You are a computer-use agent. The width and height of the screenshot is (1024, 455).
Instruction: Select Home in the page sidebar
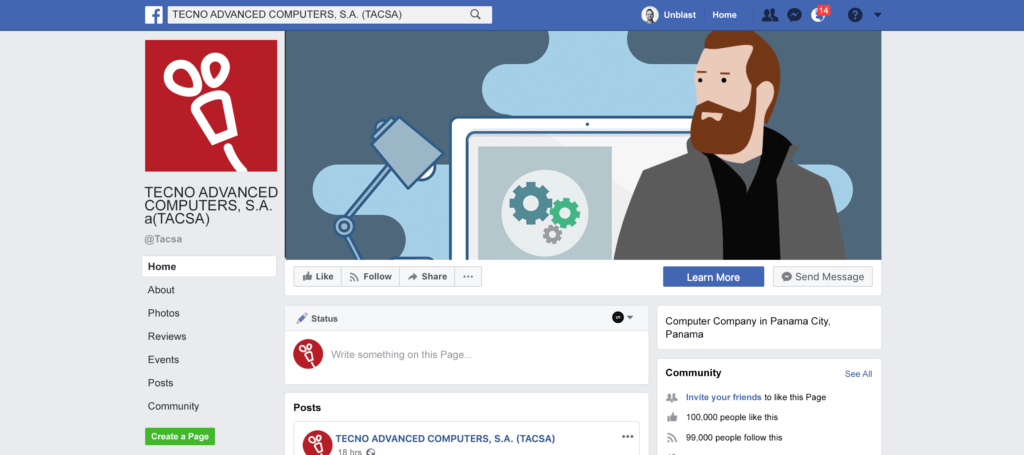pos(209,266)
